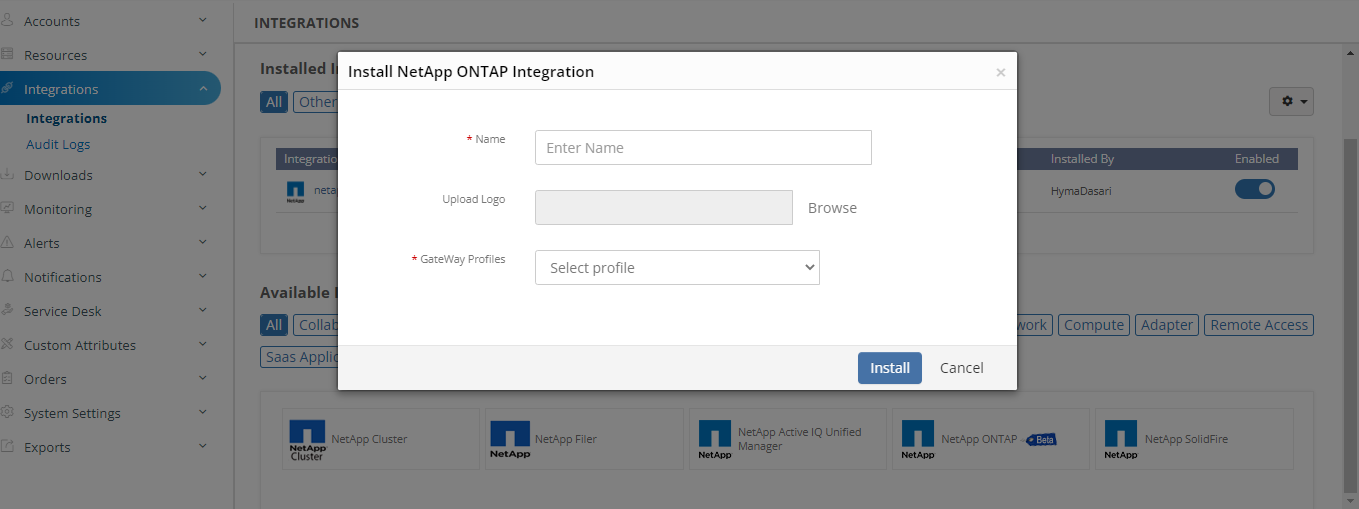1359x509 pixels.
Task: Click the Enabled column header
Action: pyautogui.click(x=1257, y=159)
